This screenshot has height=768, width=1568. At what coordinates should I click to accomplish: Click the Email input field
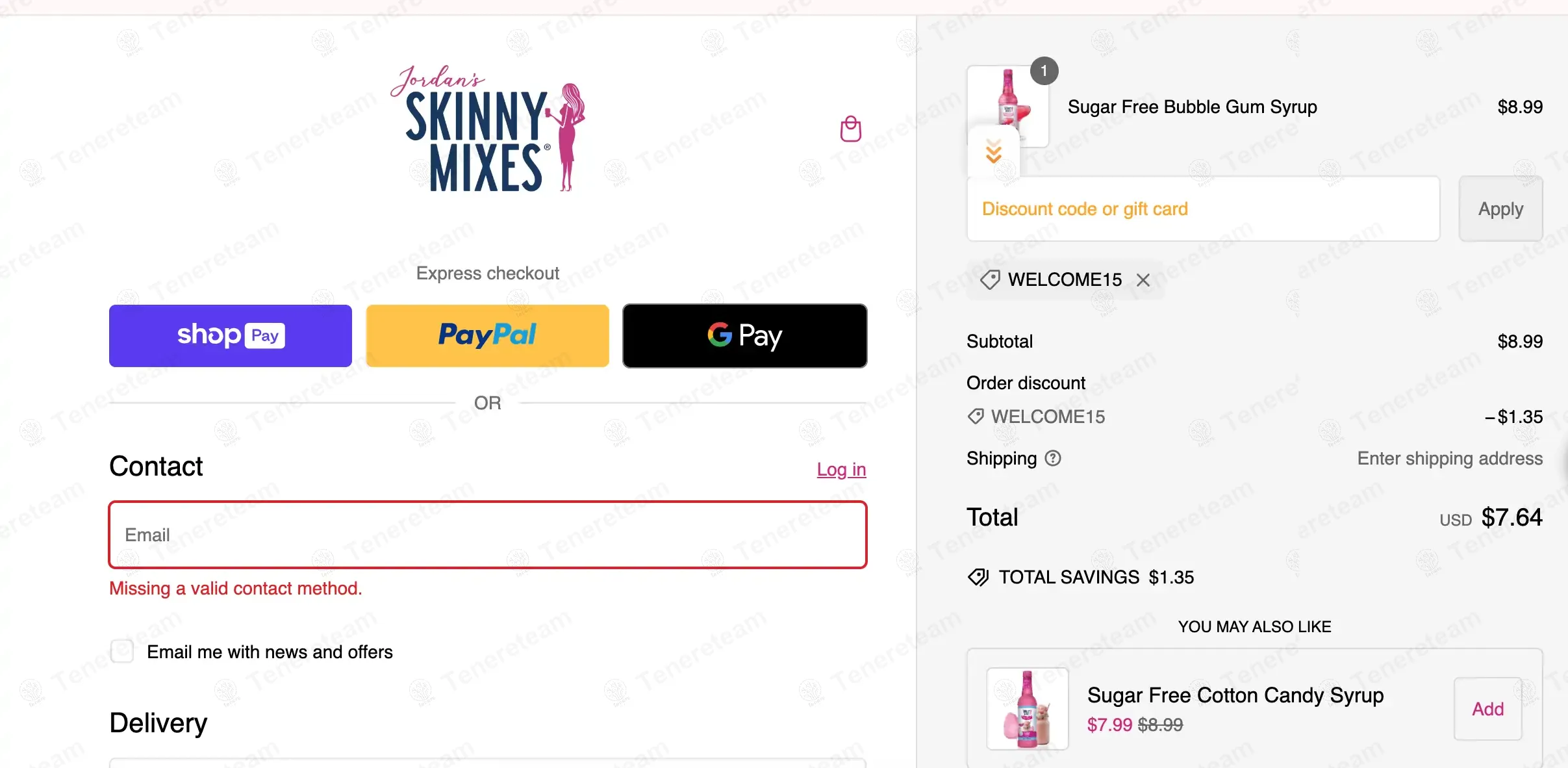(x=487, y=535)
